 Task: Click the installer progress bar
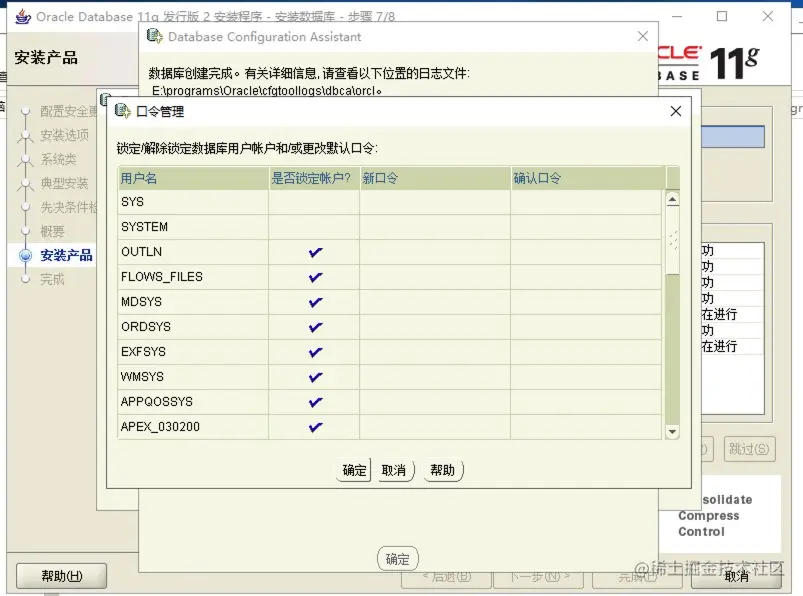[x=733, y=137]
